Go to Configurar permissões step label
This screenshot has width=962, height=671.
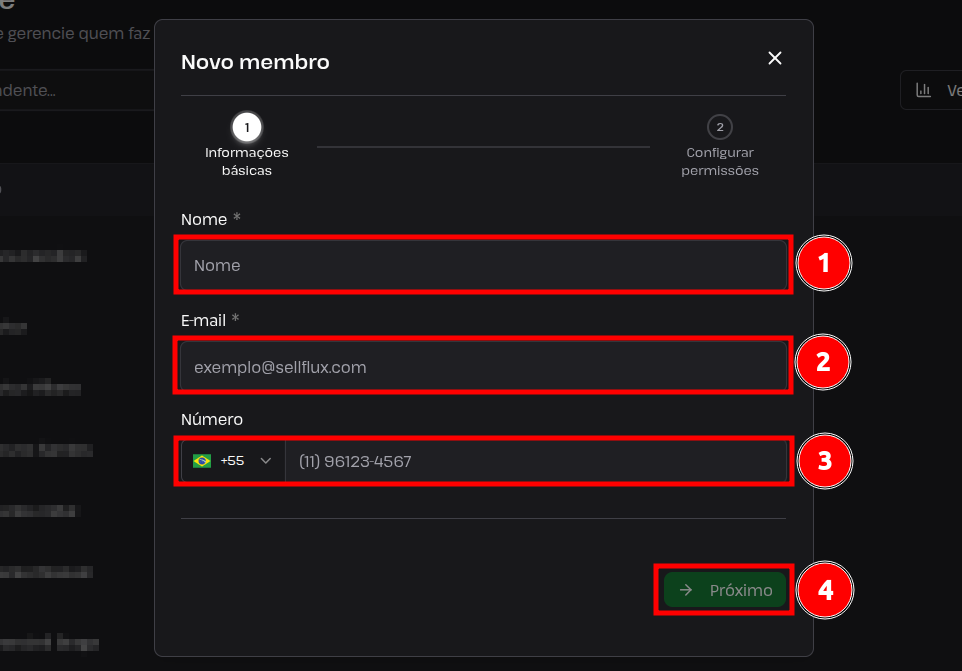[x=720, y=161]
